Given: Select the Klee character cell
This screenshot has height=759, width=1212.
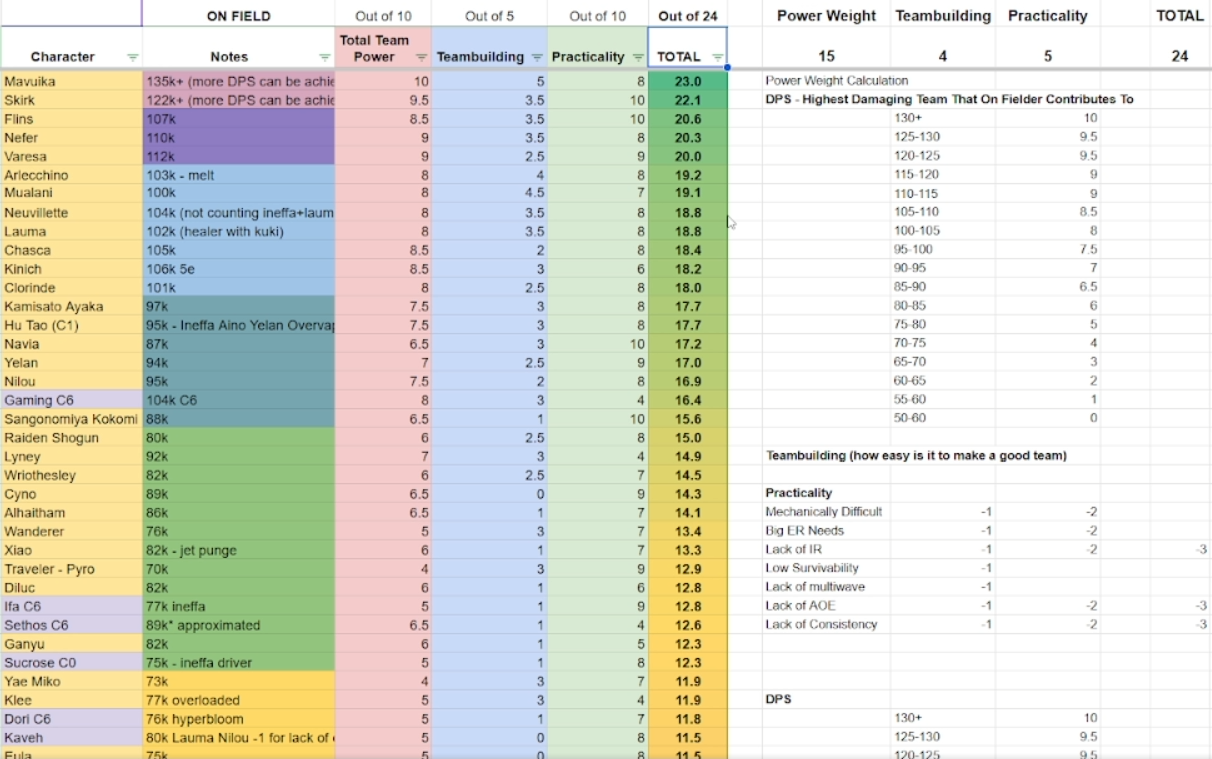Looking at the screenshot, I should click(71, 700).
